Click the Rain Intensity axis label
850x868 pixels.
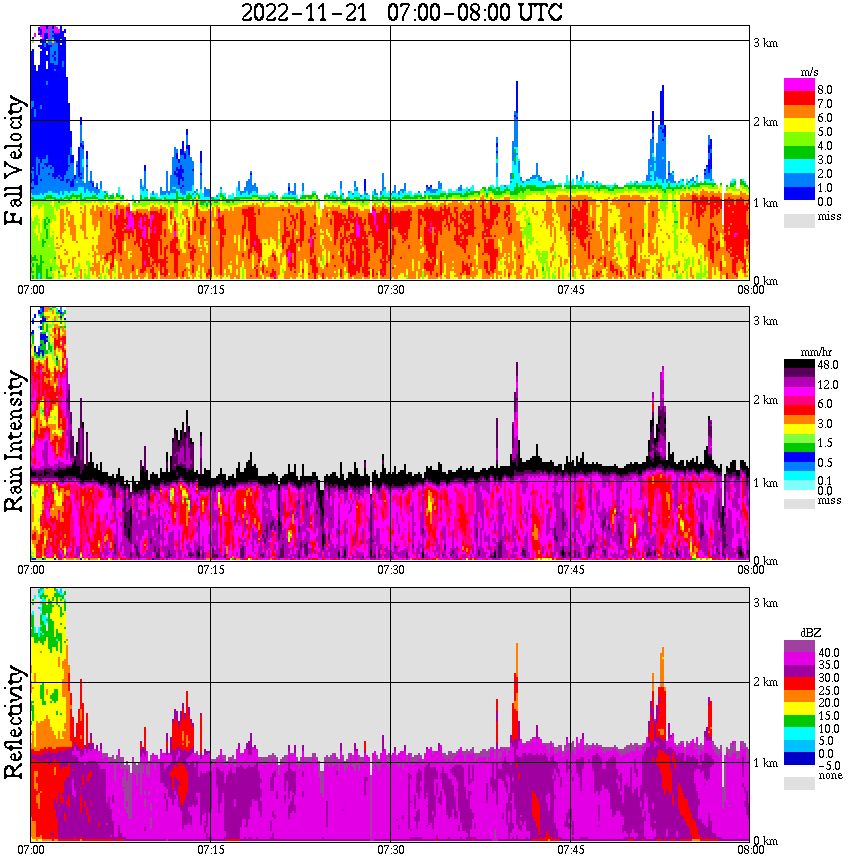click(x=15, y=441)
